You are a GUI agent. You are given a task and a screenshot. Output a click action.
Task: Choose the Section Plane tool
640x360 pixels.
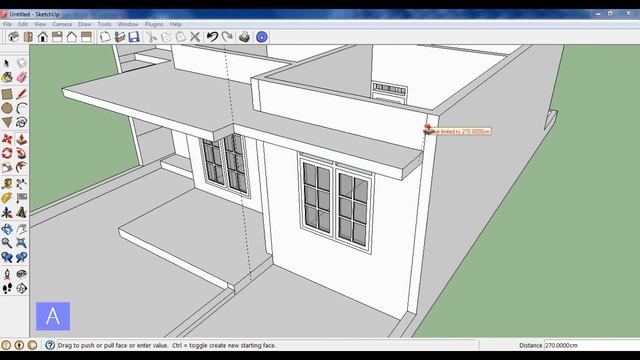click(21, 289)
